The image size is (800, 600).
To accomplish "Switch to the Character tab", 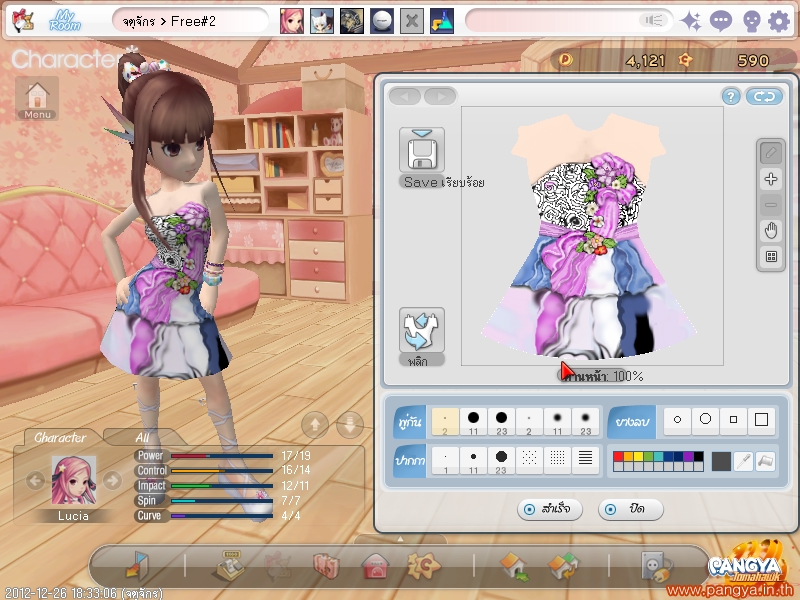I will (60, 438).
